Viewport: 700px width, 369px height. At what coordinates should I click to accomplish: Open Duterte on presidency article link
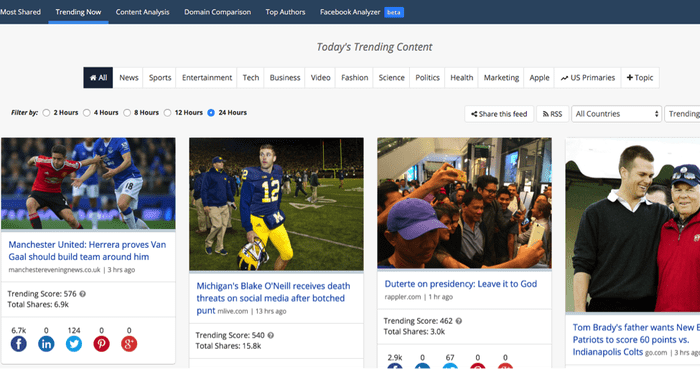461,284
